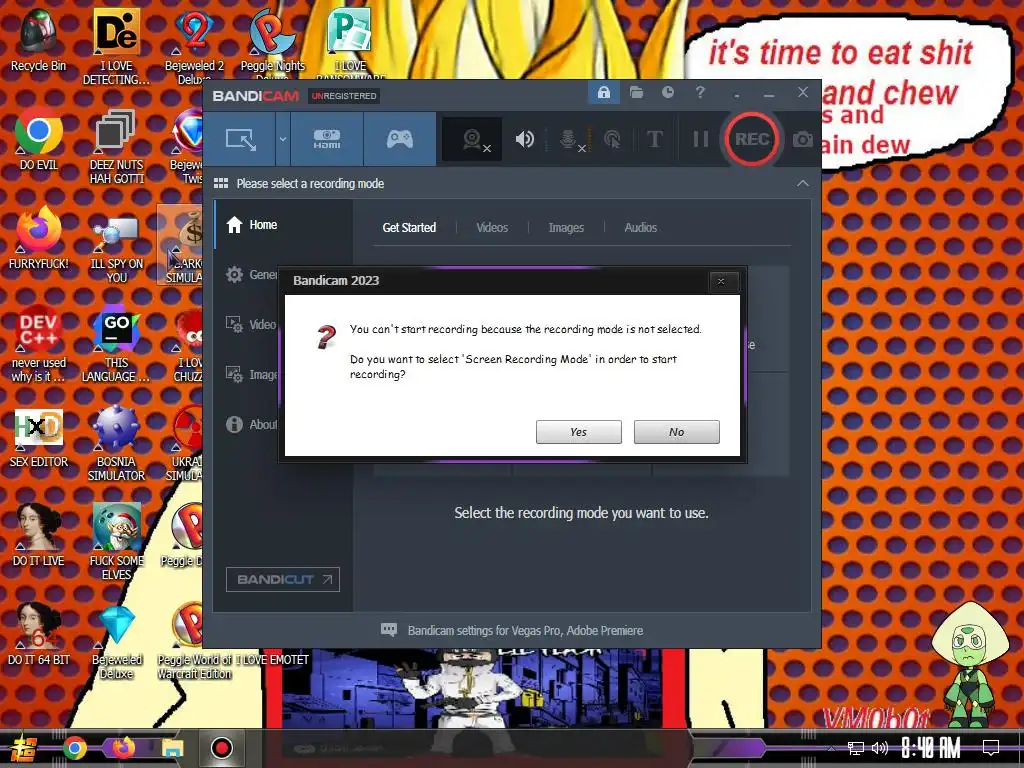Select the BOSNIA SIMULATOR desktop icon

(x=116, y=443)
